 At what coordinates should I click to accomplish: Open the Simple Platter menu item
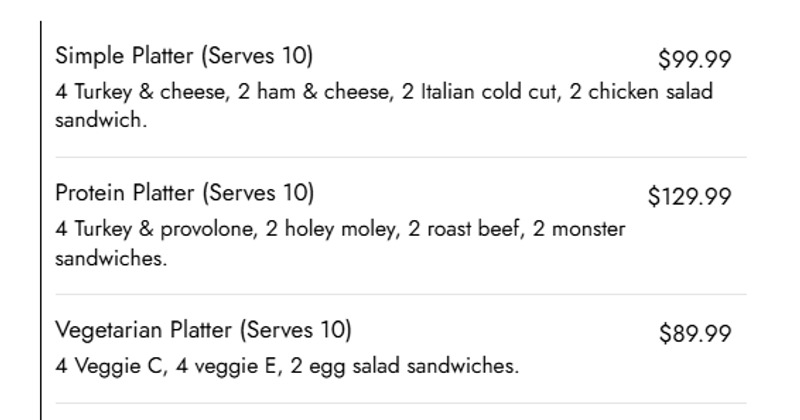point(126,54)
